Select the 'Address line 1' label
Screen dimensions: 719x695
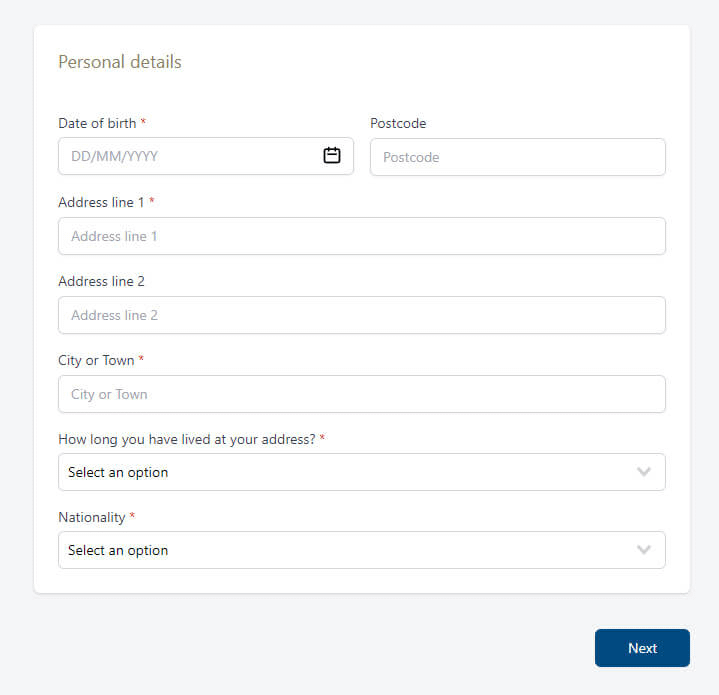pyautogui.click(x=101, y=202)
